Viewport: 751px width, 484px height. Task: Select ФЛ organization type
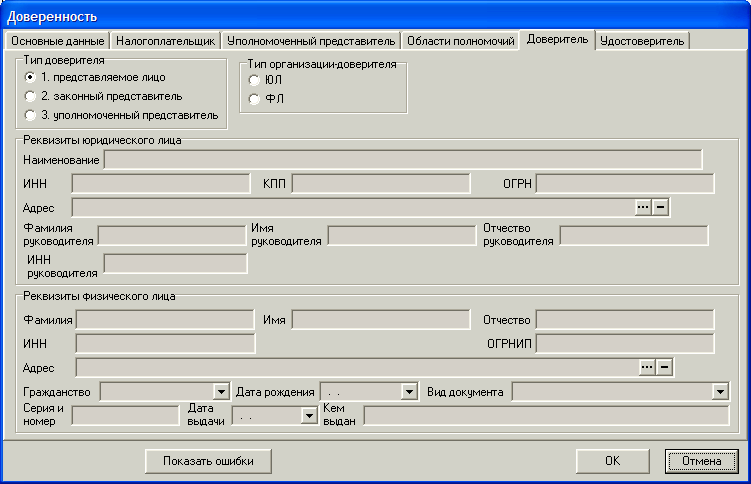click(254, 98)
